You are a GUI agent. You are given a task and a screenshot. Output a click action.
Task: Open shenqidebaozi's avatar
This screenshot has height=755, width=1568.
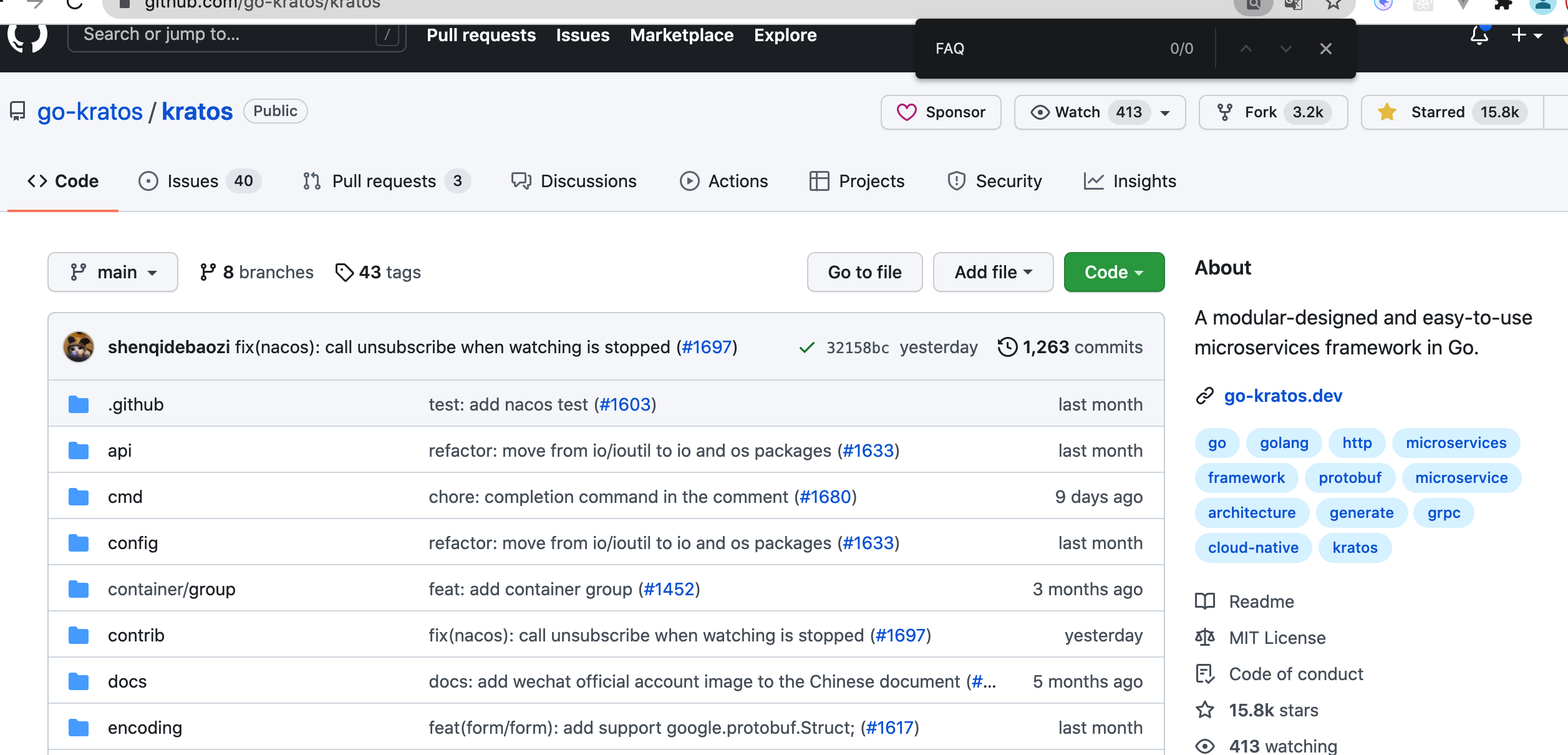[x=77, y=346]
